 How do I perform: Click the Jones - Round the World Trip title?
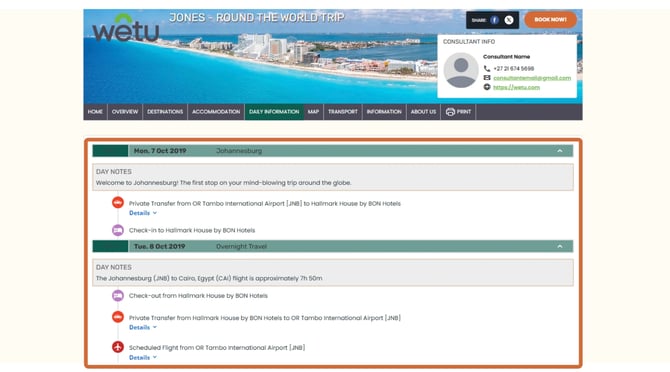(x=256, y=18)
